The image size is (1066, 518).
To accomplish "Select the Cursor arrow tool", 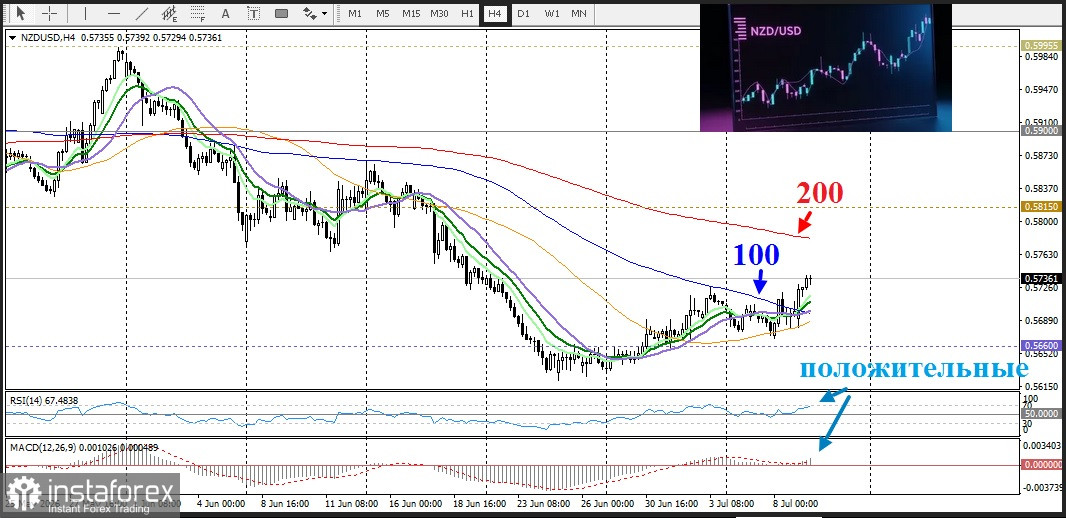I will tap(20, 13).
